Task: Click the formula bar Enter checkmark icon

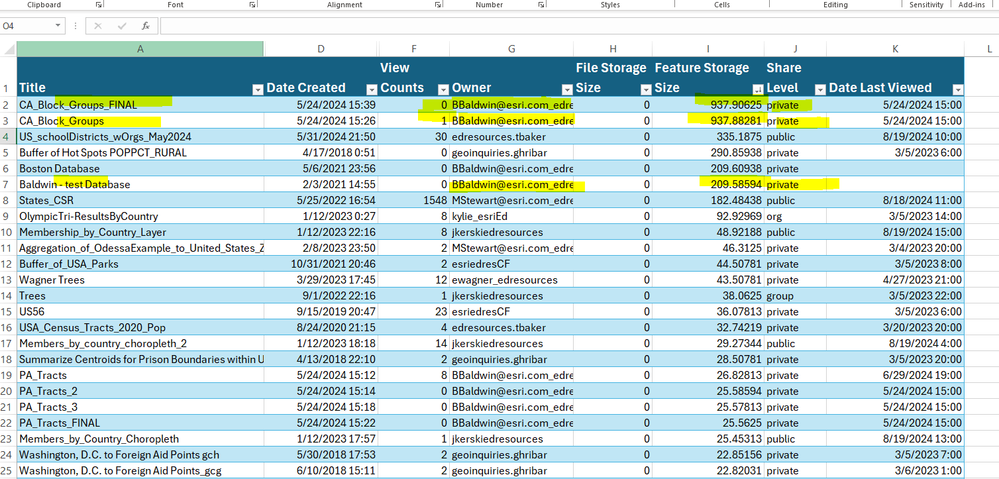Action: point(123,25)
